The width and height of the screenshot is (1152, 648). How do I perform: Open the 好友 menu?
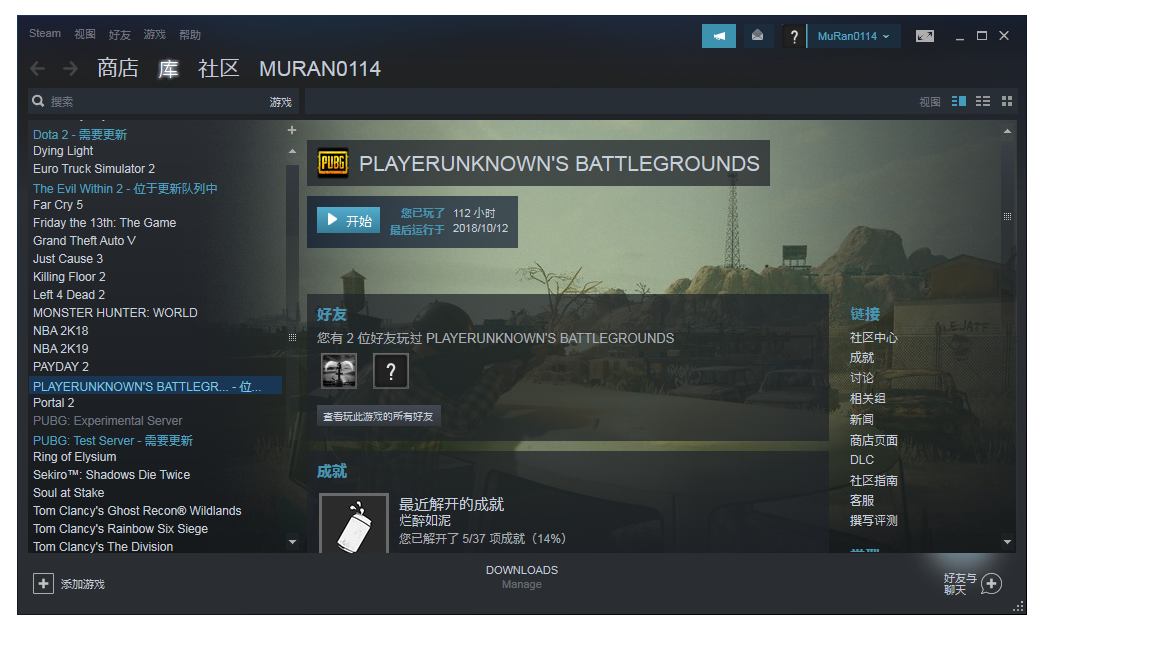click(x=120, y=35)
